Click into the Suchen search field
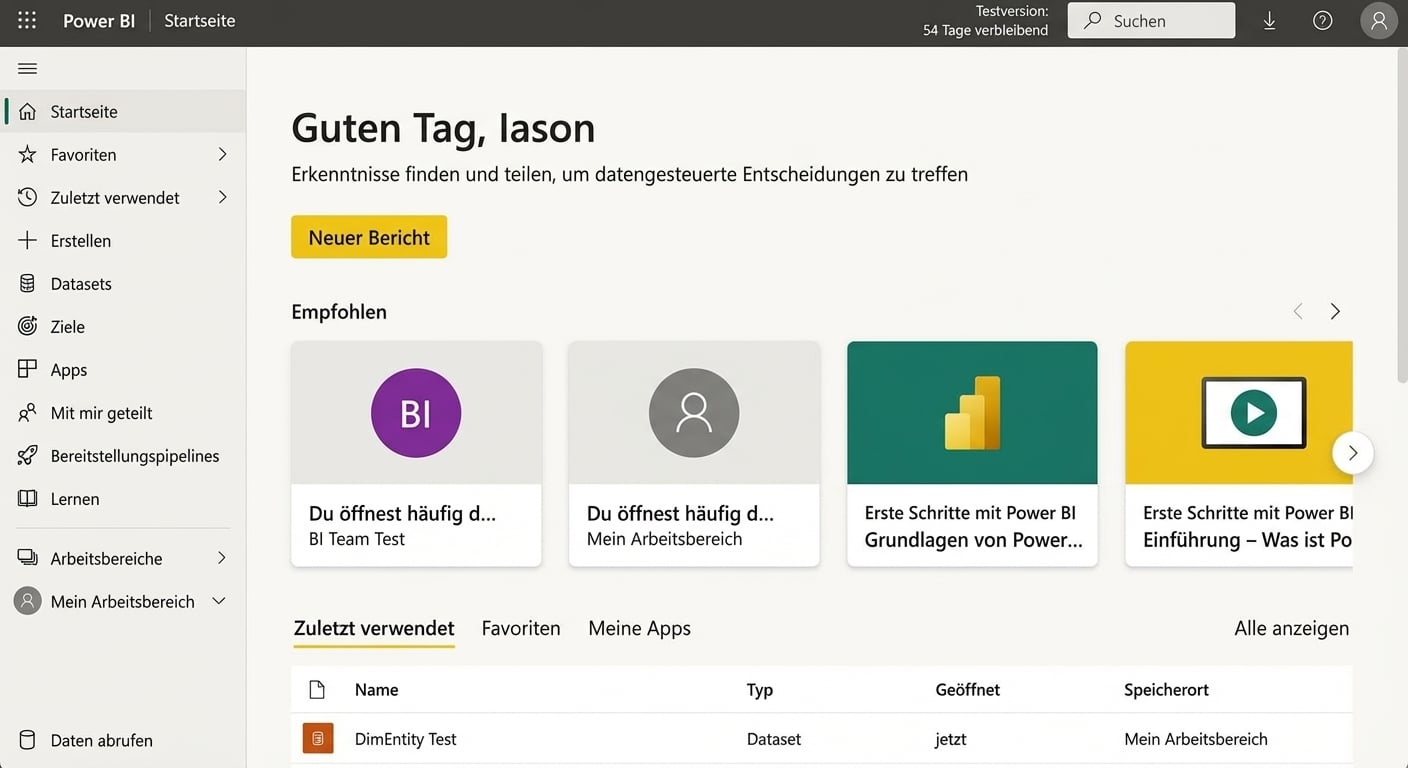This screenshot has width=1408, height=768. tap(1151, 20)
